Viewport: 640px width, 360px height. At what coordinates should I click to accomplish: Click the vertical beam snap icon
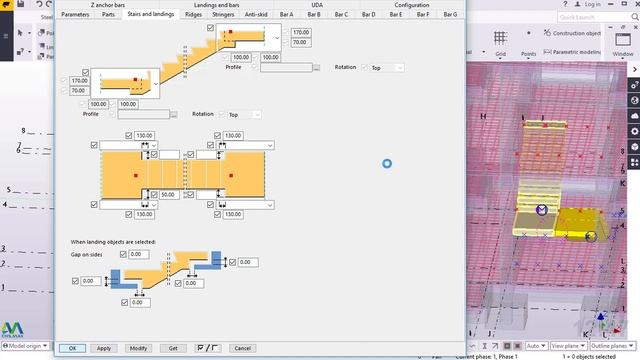pyautogui.click(x=484, y=346)
